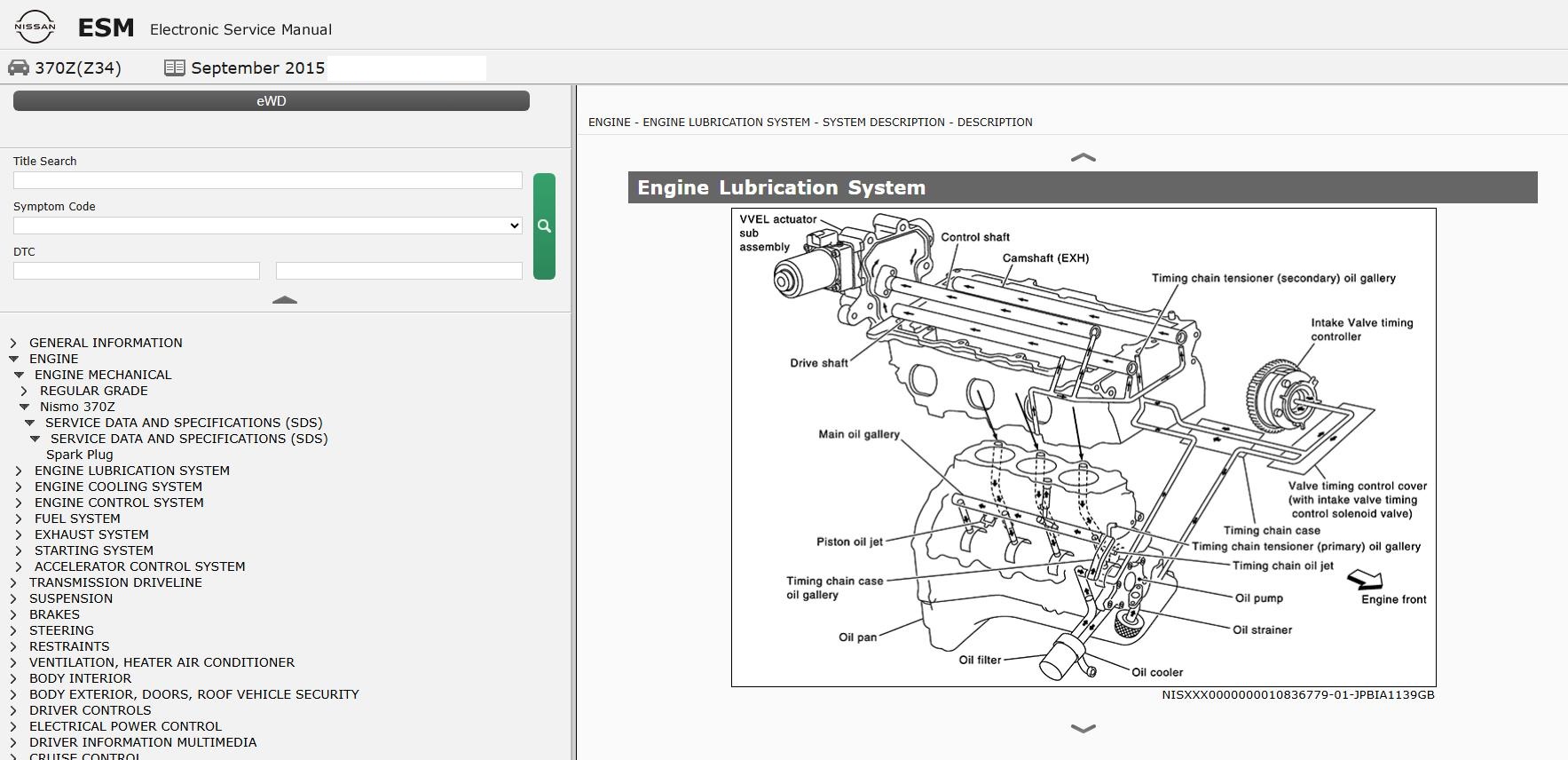Click the Nissan logo icon

pyautogui.click(x=35, y=27)
